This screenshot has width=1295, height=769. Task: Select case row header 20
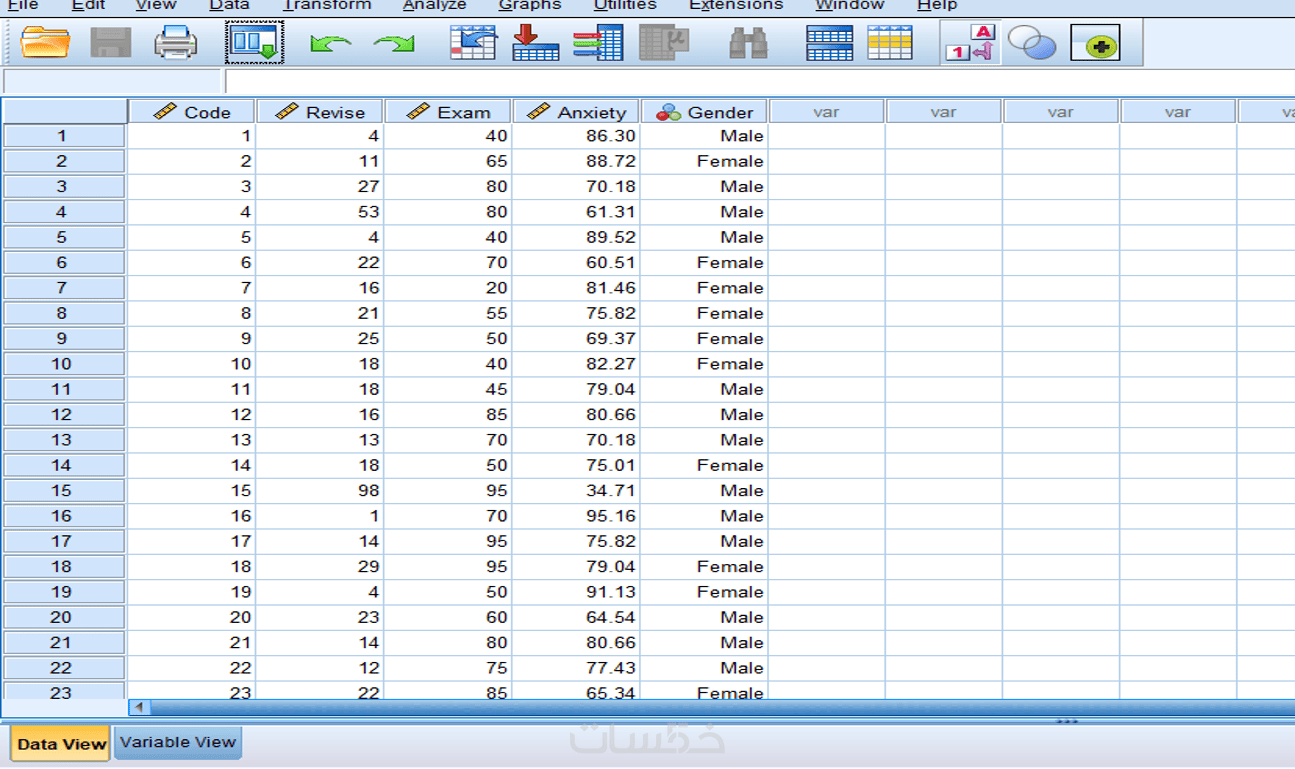click(x=63, y=617)
